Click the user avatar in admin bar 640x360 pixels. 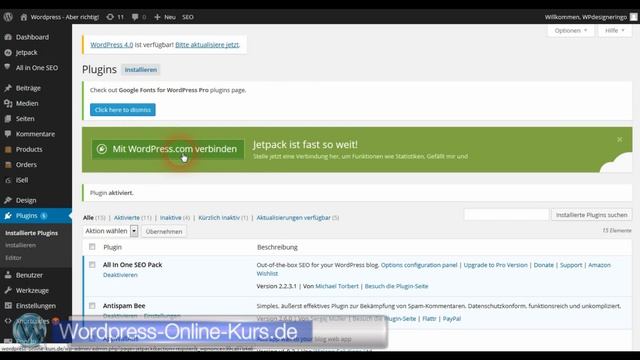(633, 17)
